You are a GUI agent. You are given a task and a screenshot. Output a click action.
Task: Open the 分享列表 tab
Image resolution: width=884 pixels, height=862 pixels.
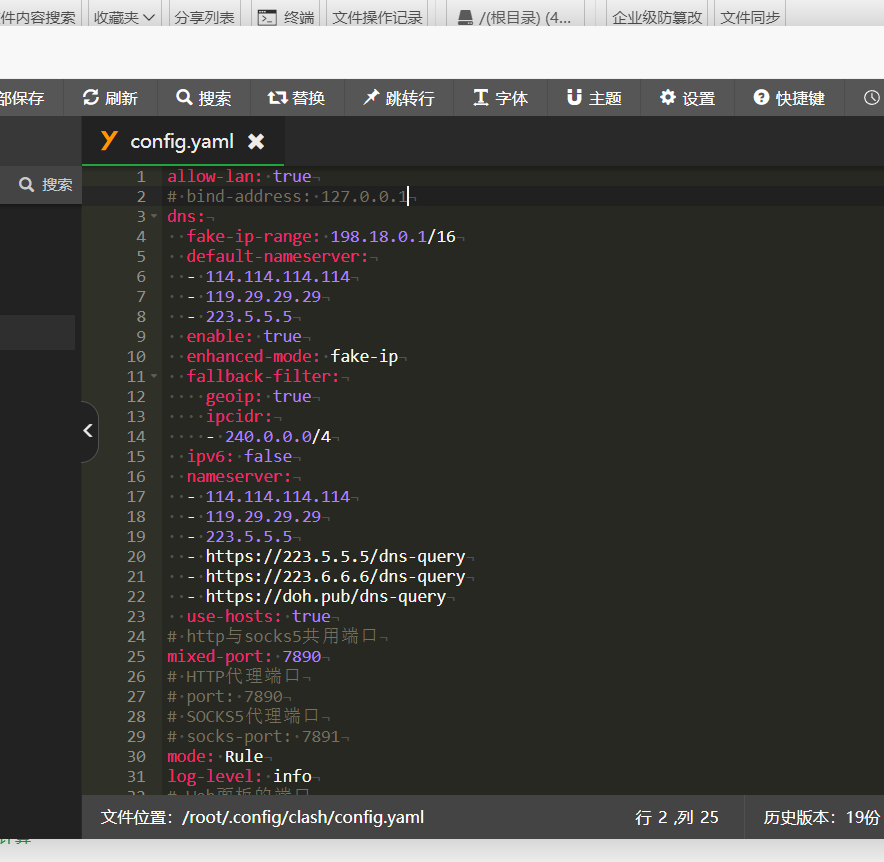204,17
